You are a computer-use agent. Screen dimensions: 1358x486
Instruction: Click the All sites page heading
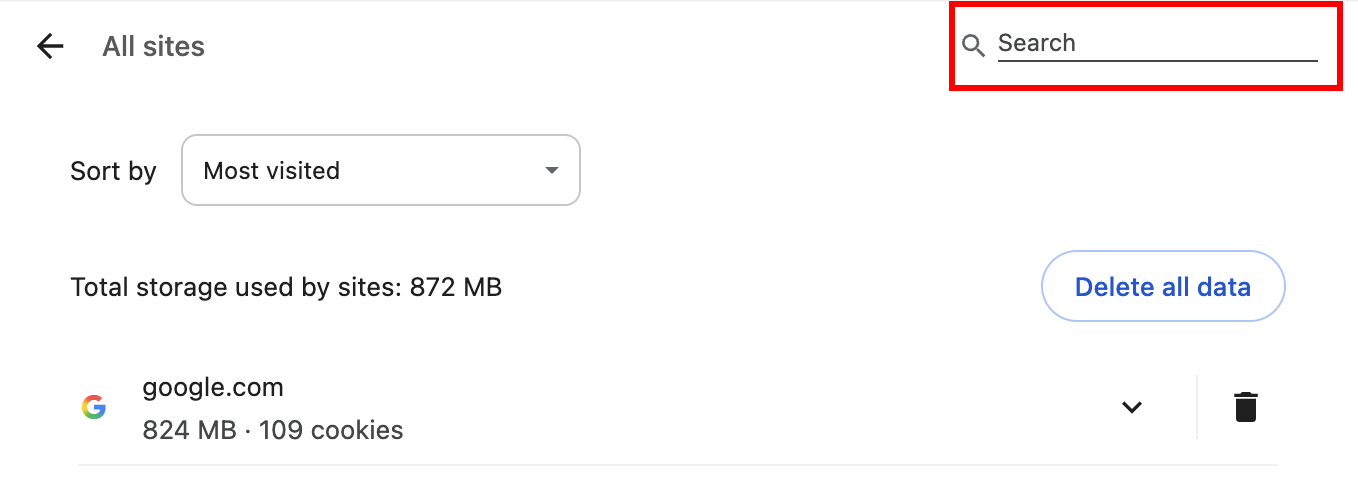[x=153, y=47]
